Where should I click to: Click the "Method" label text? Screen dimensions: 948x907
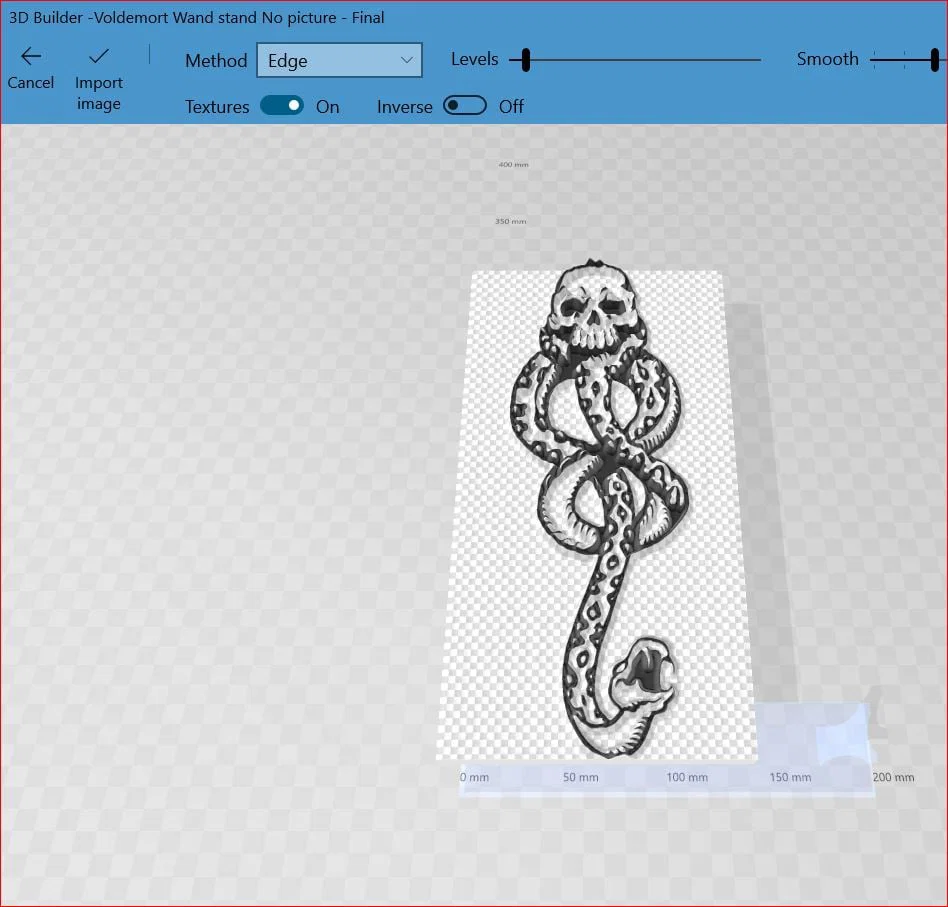tap(216, 61)
